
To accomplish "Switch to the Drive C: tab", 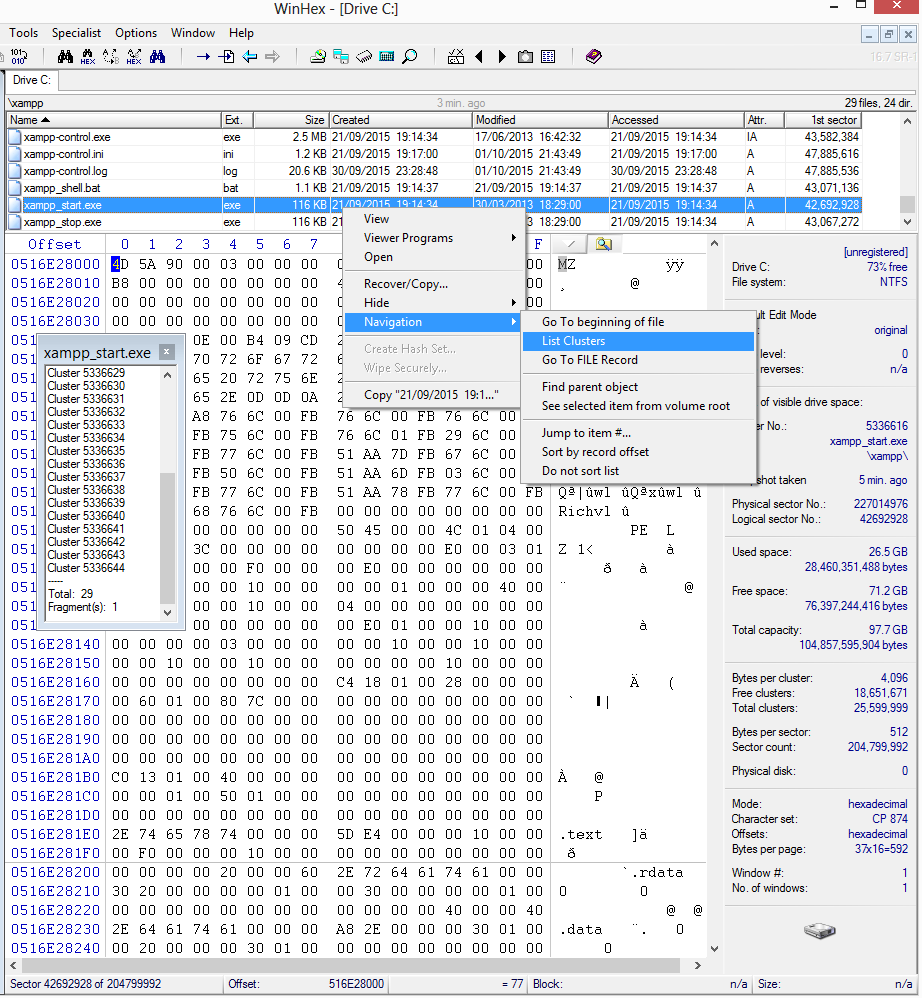I will 32,80.
